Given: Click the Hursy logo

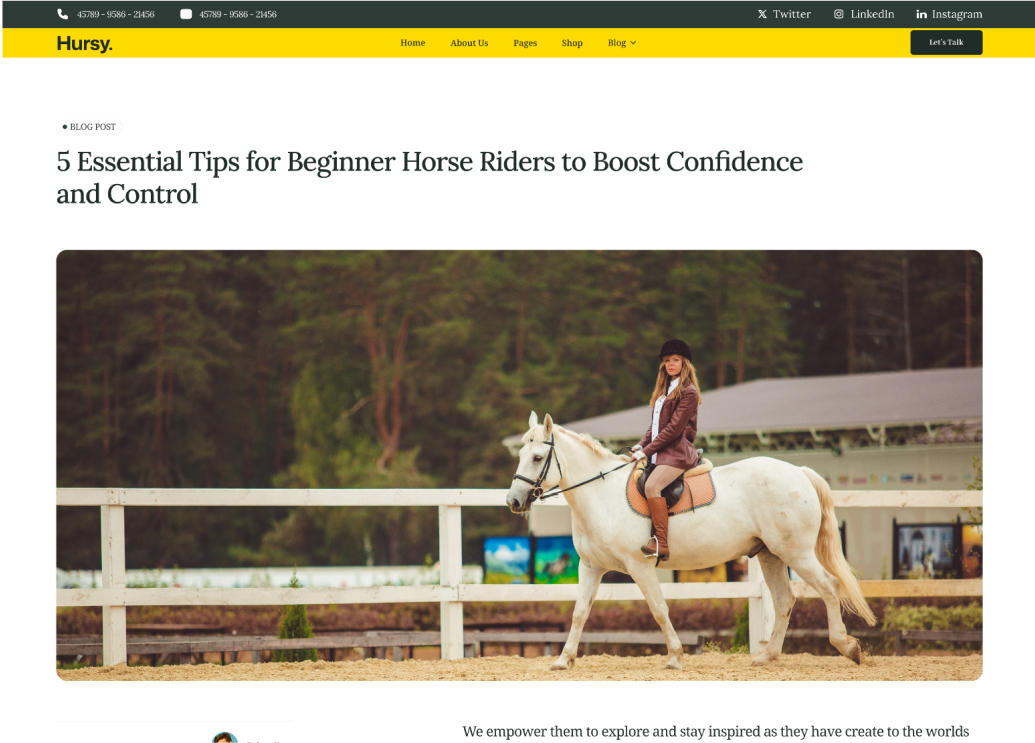Looking at the screenshot, I should click(84, 44).
